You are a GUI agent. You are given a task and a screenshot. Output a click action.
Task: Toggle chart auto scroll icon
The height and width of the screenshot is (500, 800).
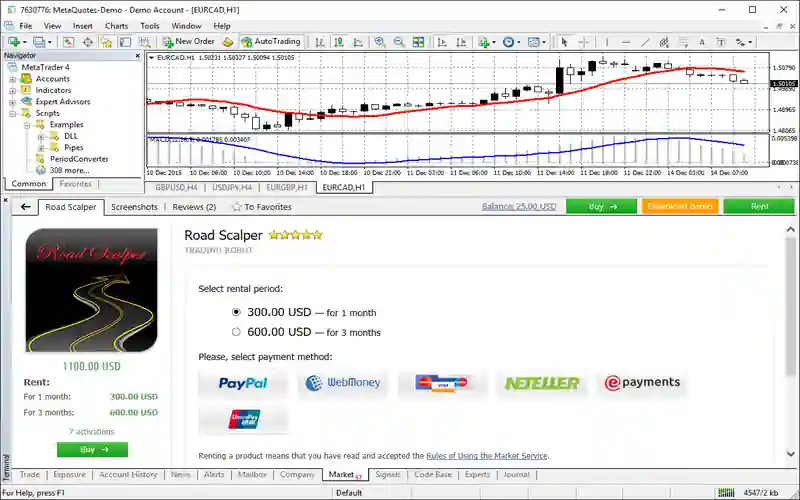coord(442,42)
